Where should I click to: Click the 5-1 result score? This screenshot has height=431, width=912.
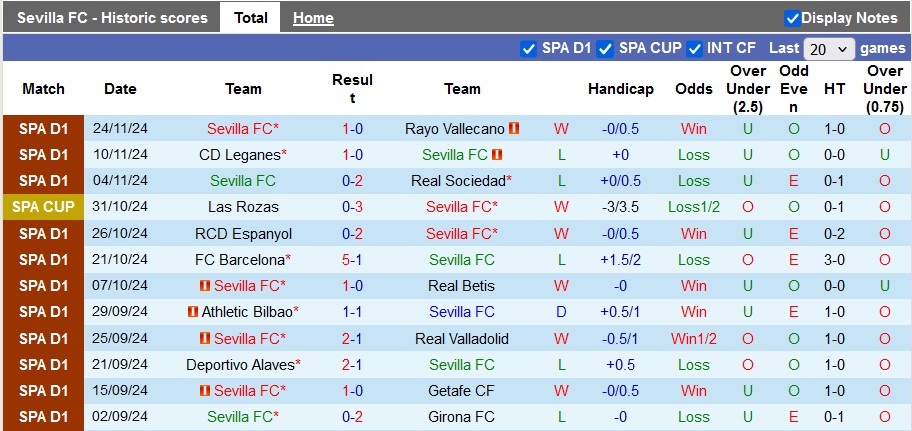click(x=352, y=259)
